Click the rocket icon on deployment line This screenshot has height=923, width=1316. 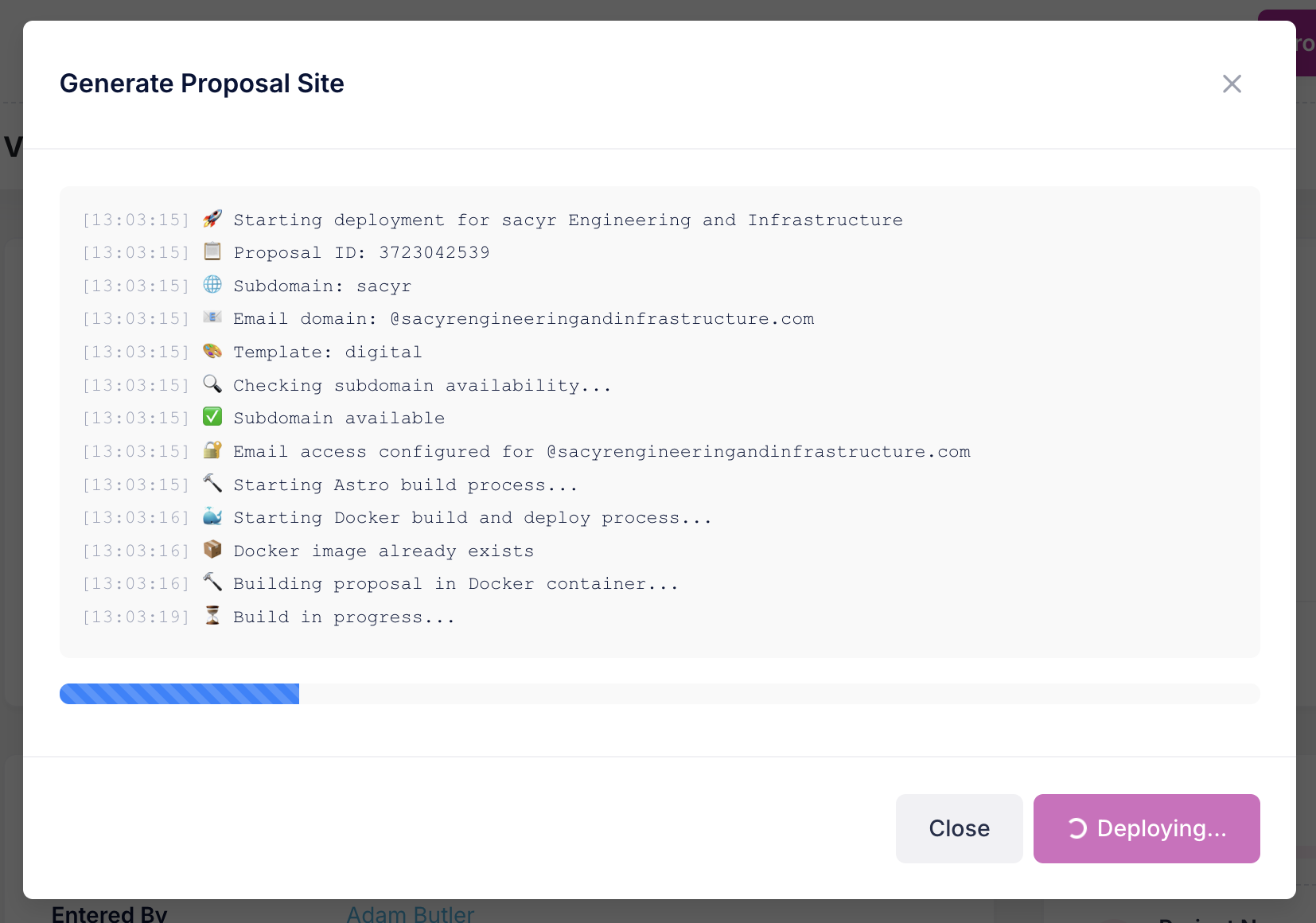tap(212, 219)
